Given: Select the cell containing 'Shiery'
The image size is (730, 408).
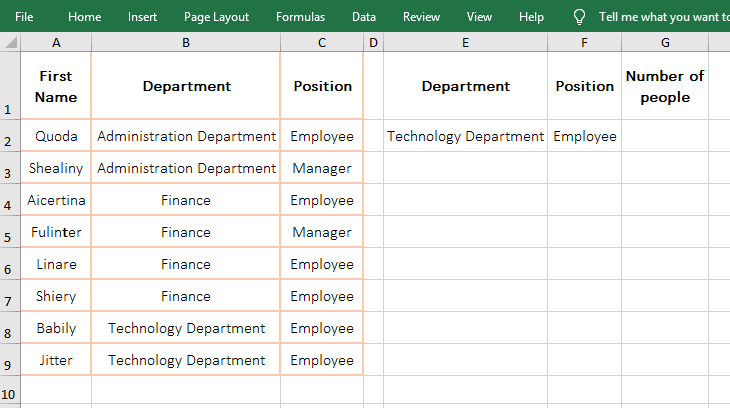Looking at the screenshot, I should click(56, 296).
